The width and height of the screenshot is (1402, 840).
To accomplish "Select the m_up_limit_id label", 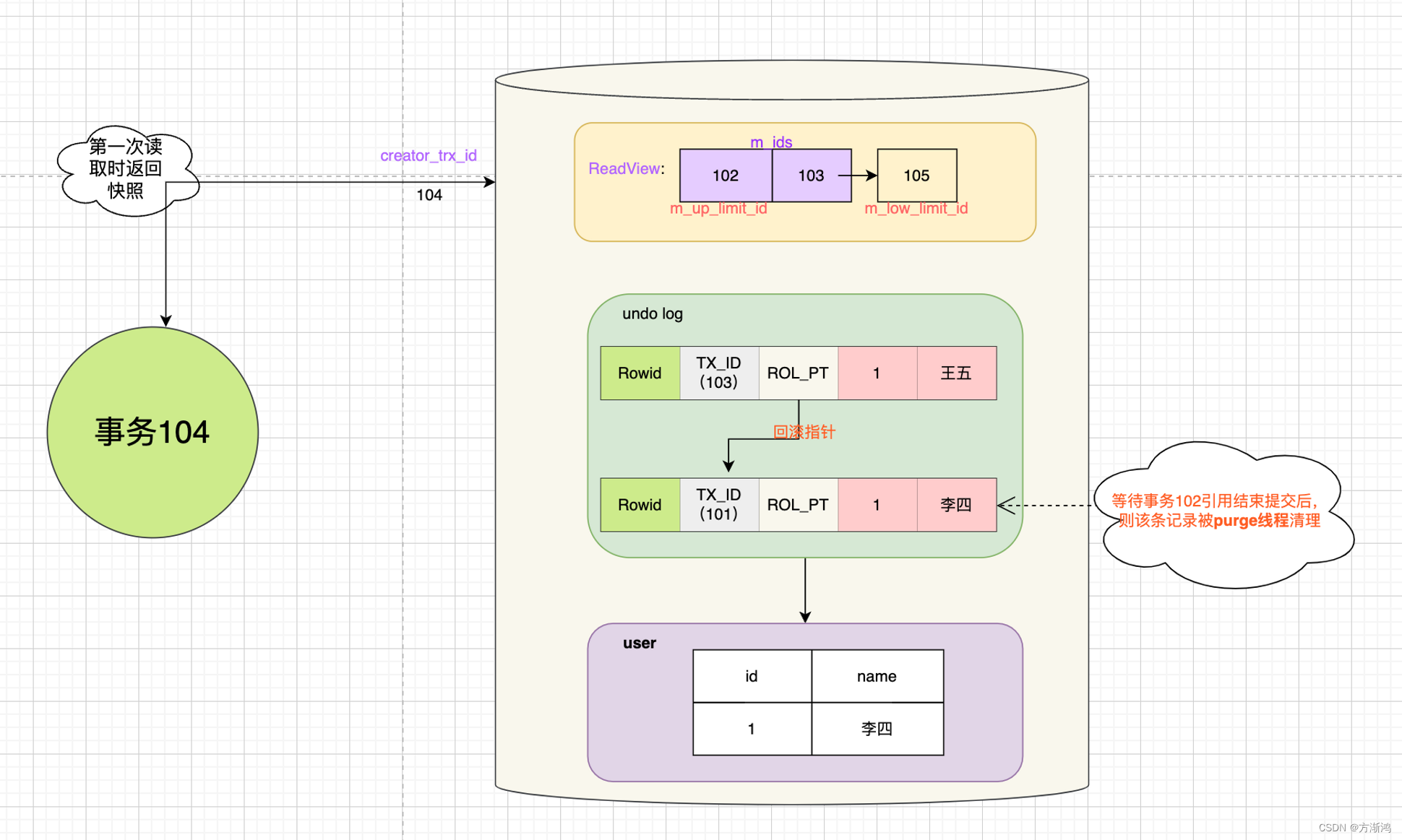I will 718,209.
